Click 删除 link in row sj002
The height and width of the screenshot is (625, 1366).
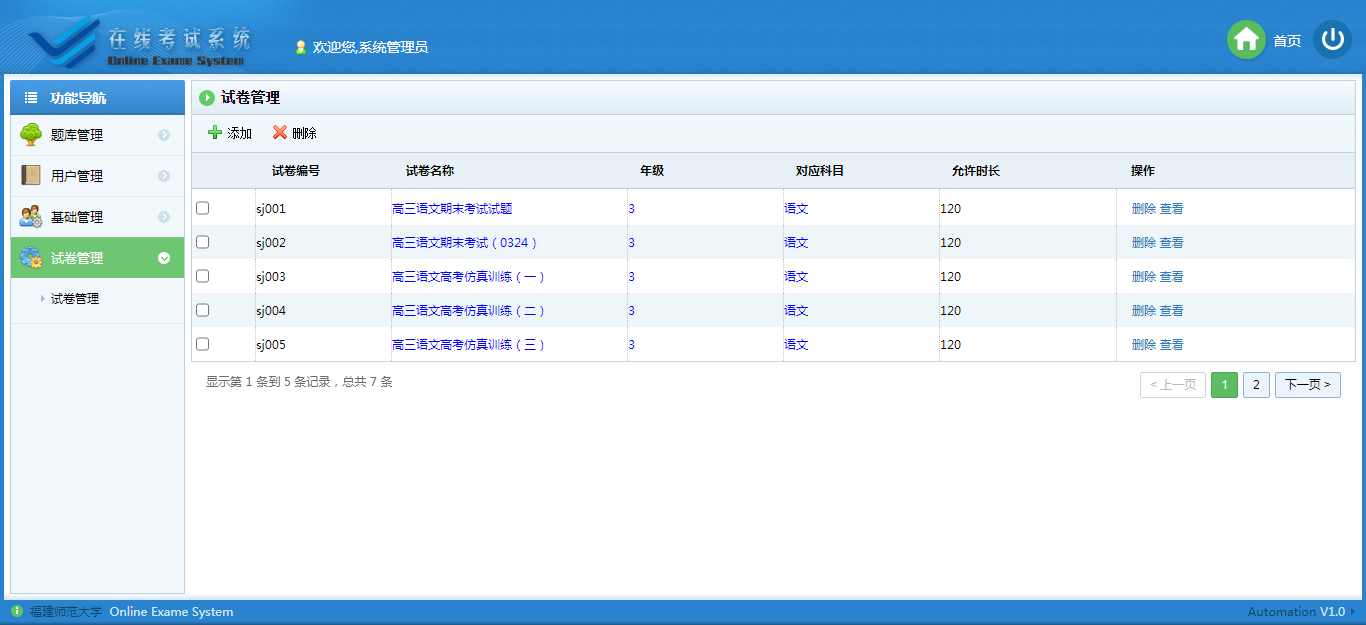(x=1143, y=243)
